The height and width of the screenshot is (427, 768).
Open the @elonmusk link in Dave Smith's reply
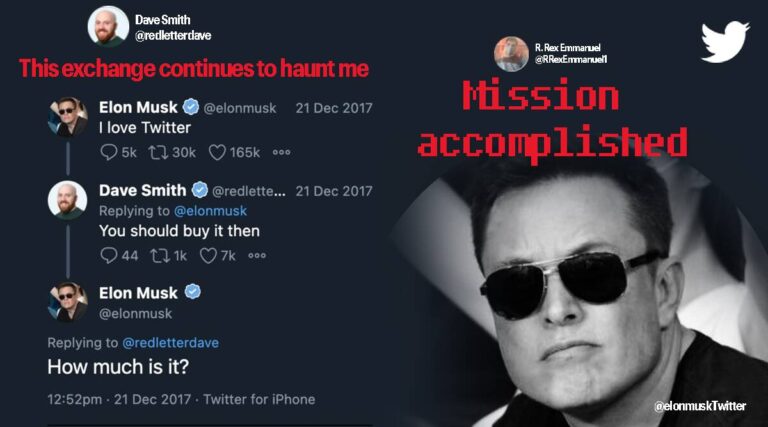coord(211,211)
